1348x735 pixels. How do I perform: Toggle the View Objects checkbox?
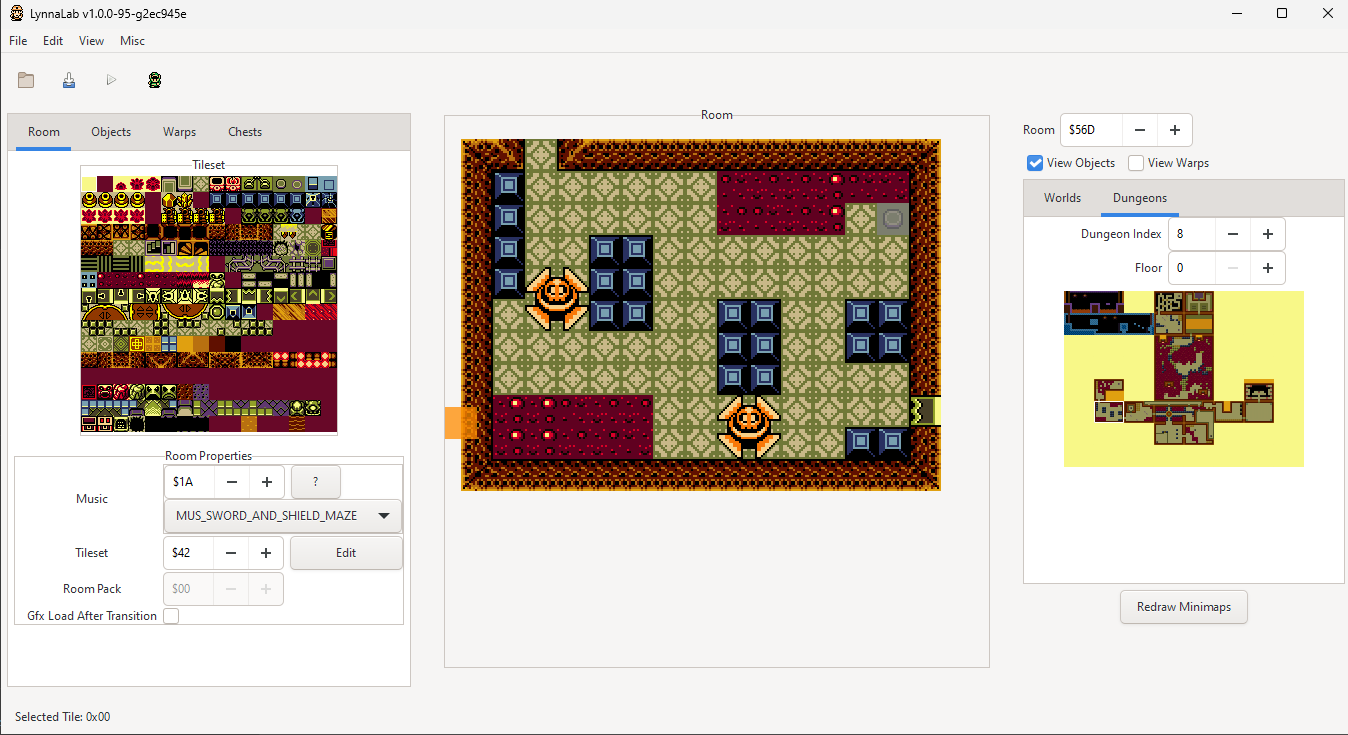(1035, 163)
